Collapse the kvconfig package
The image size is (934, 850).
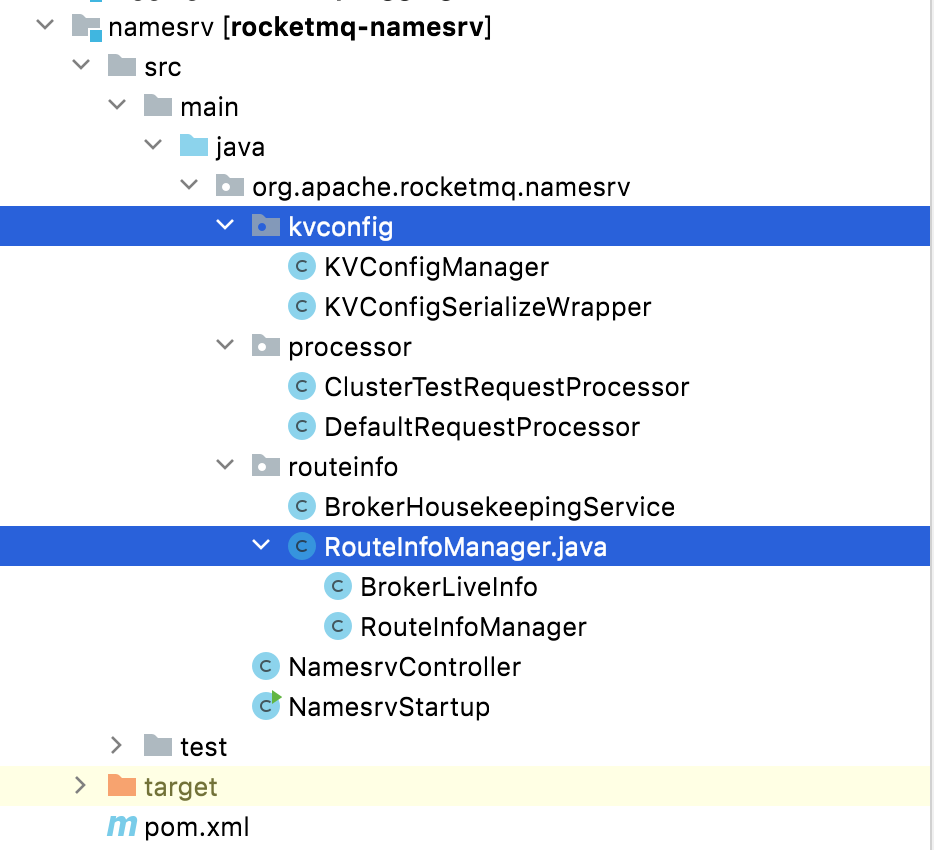225,225
